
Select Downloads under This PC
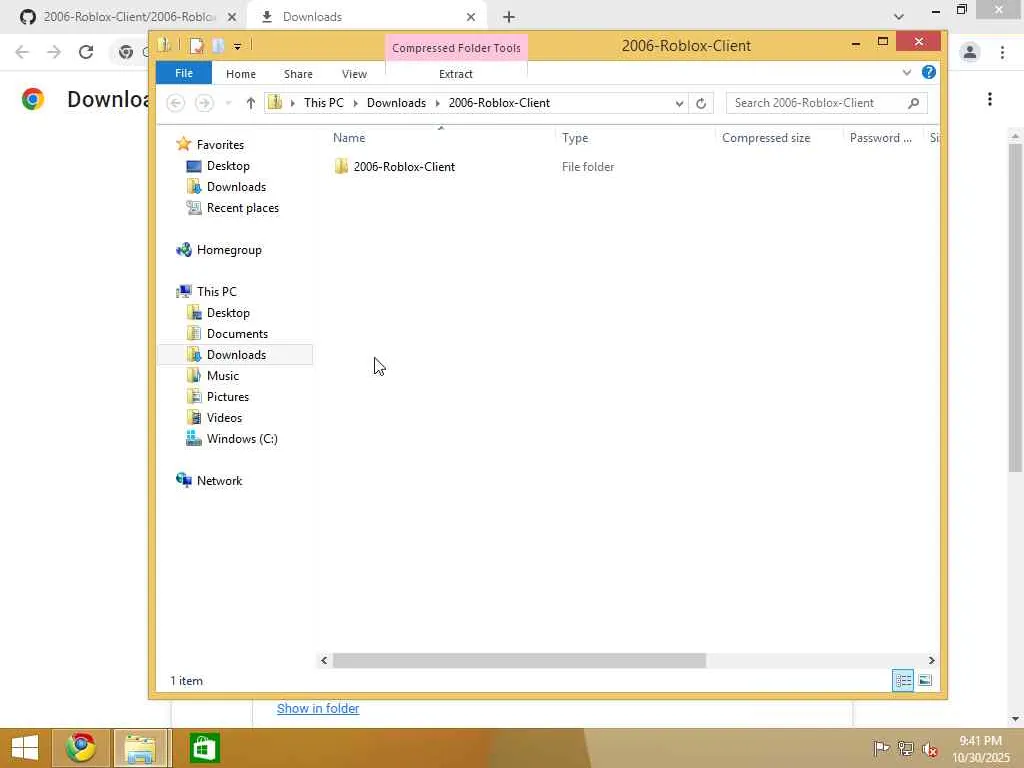click(x=236, y=355)
